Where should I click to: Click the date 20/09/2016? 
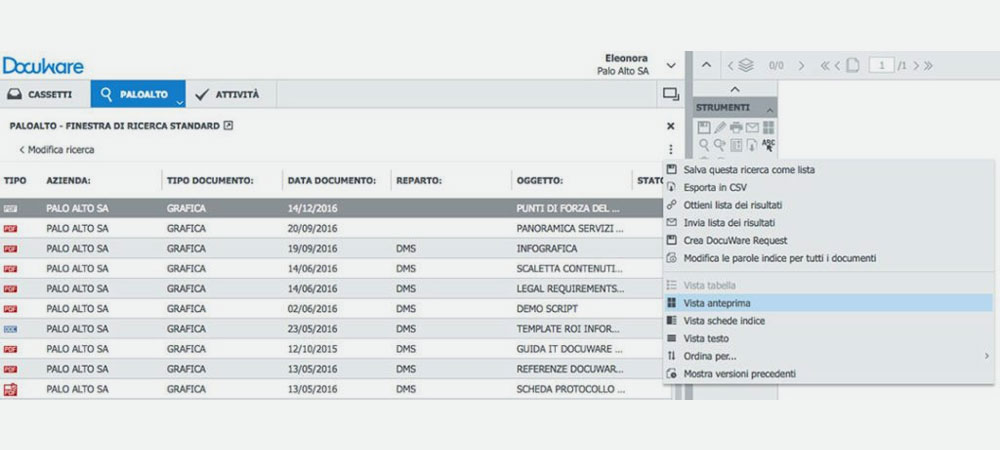coord(312,228)
